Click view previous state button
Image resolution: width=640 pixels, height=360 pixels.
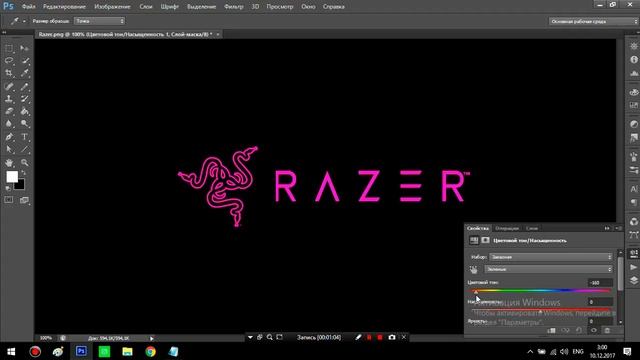click(565, 330)
